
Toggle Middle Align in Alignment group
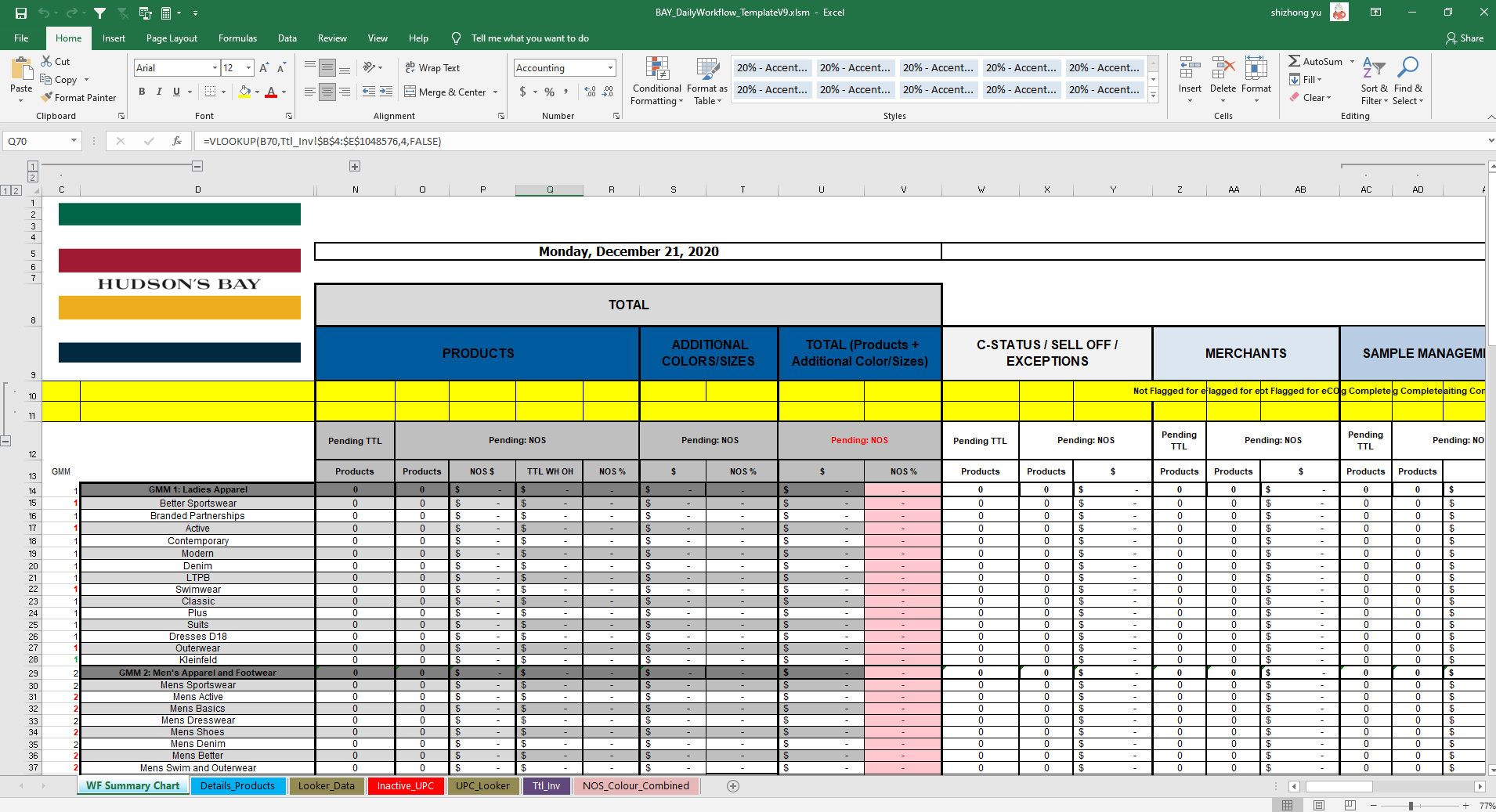pos(327,67)
